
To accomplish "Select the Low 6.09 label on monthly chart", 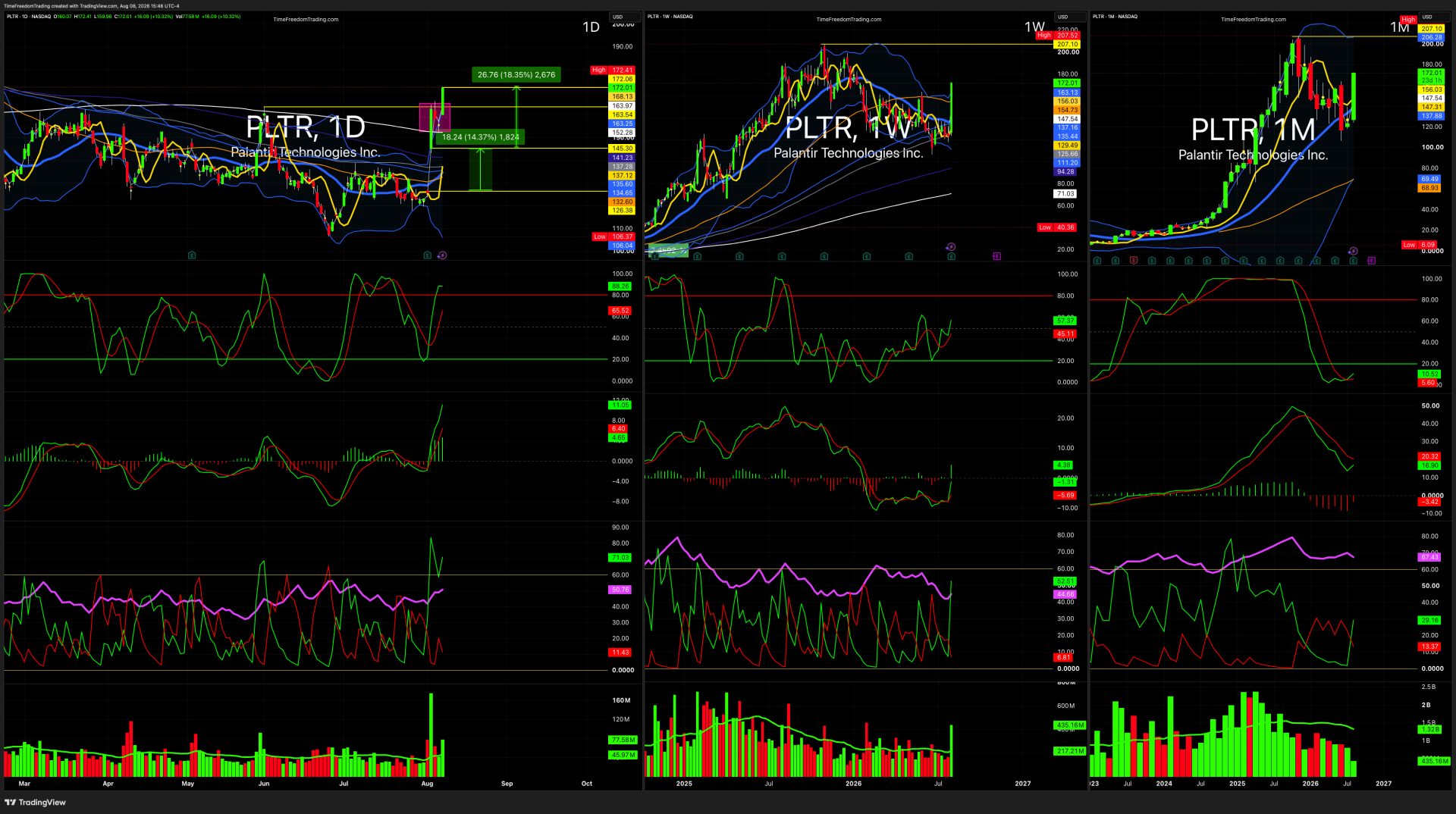I will (1420, 245).
